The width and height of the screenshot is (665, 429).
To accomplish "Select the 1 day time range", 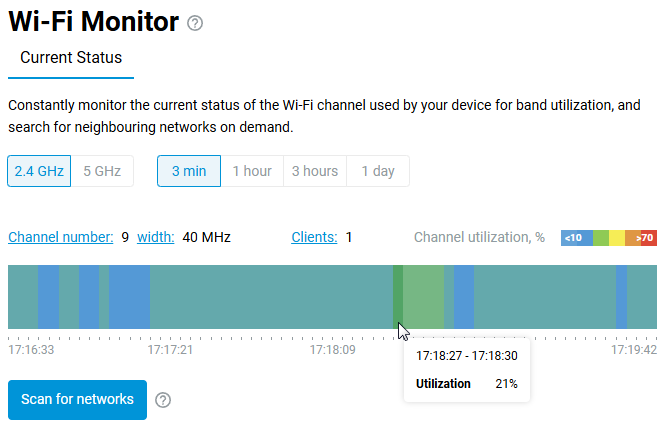I will coord(378,171).
